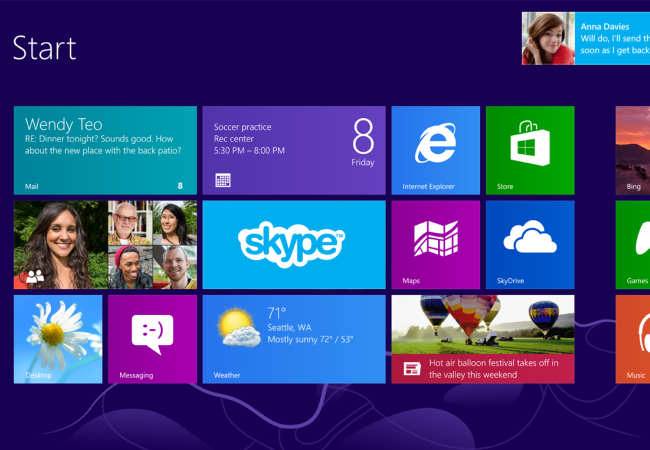650x450 pixels.
Task: Click the Start heading text
Action: click(44, 48)
